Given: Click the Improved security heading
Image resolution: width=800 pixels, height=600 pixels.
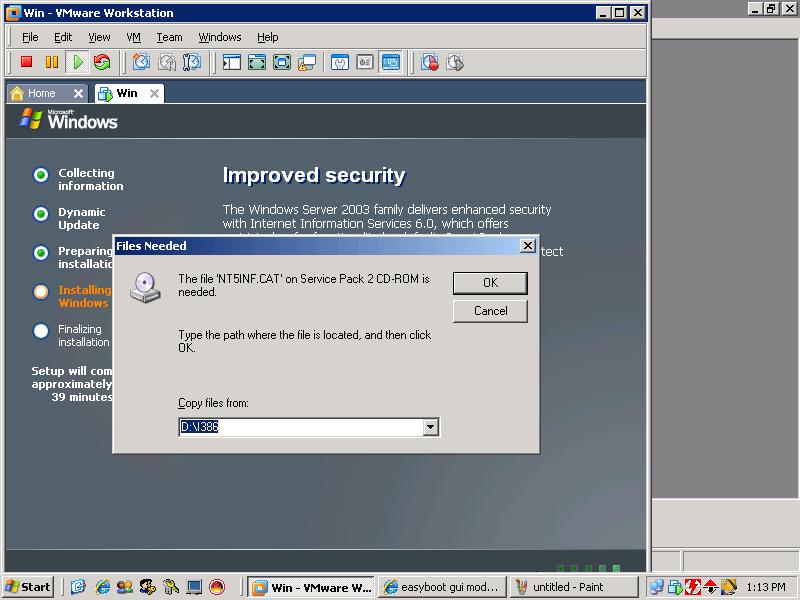Looking at the screenshot, I should click(x=314, y=176).
